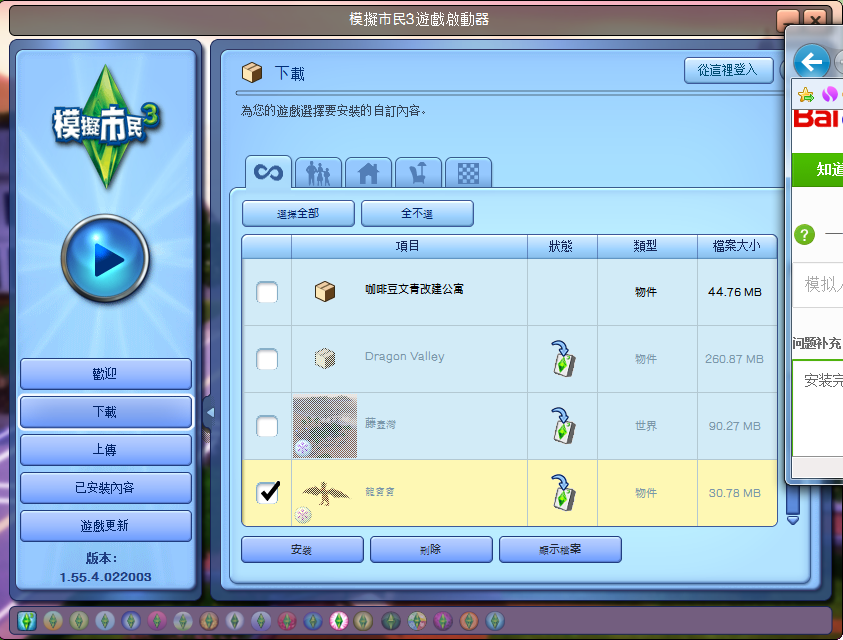This screenshot has height=640, width=843.
Task: Click the first base game icon in bottom bar
Action: pos(28,620)
